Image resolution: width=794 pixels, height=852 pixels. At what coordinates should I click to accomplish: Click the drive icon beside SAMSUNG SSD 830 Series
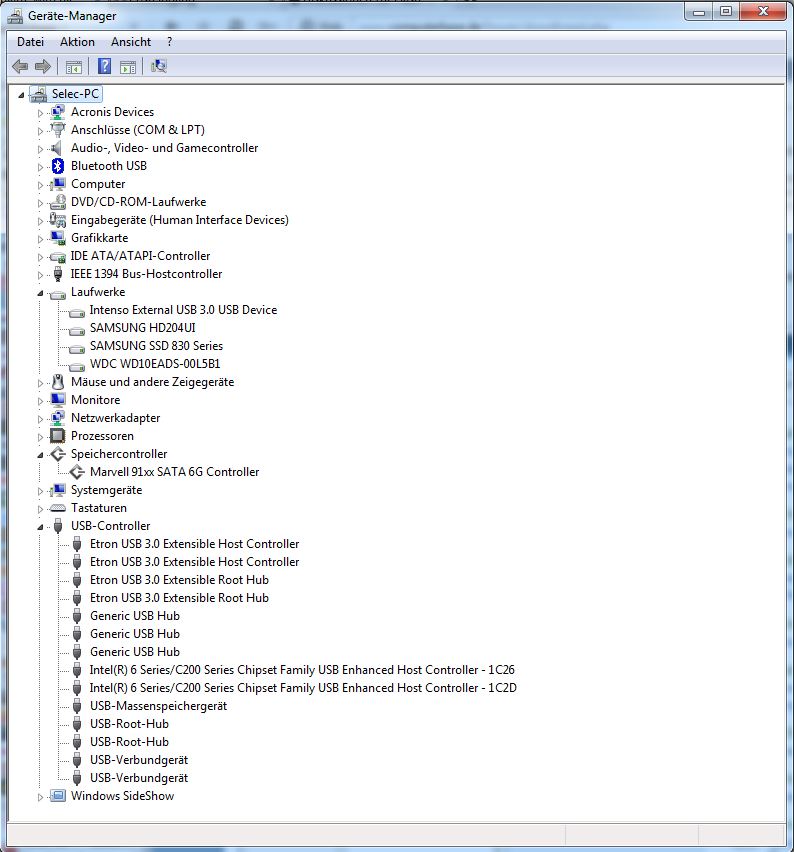[77, 348]
